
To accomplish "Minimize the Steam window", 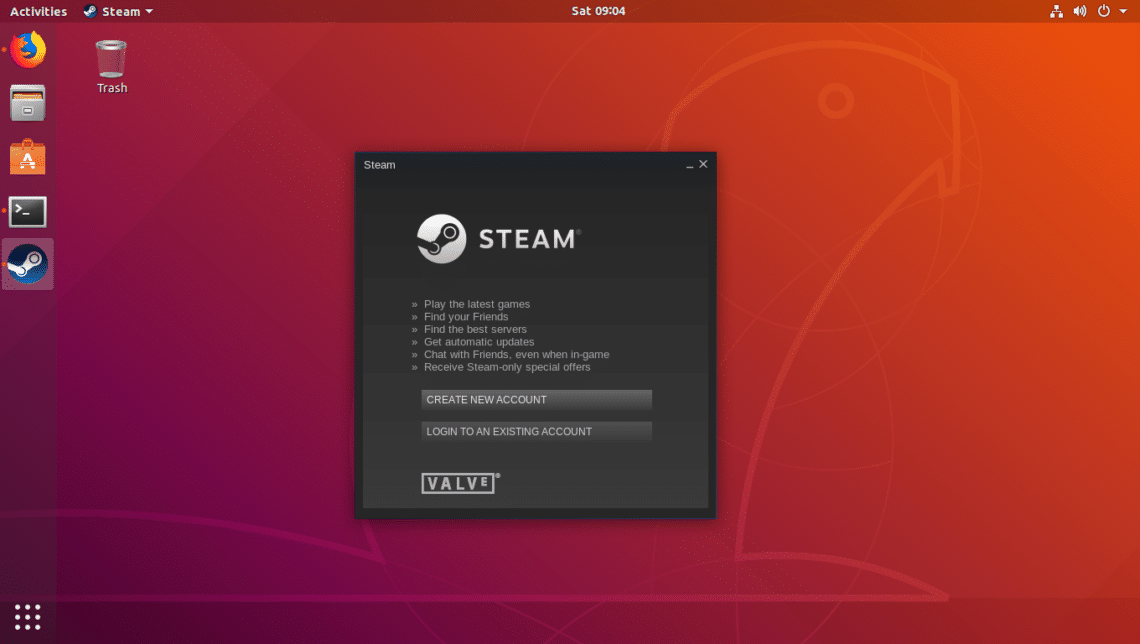I will tap(689, 165).
